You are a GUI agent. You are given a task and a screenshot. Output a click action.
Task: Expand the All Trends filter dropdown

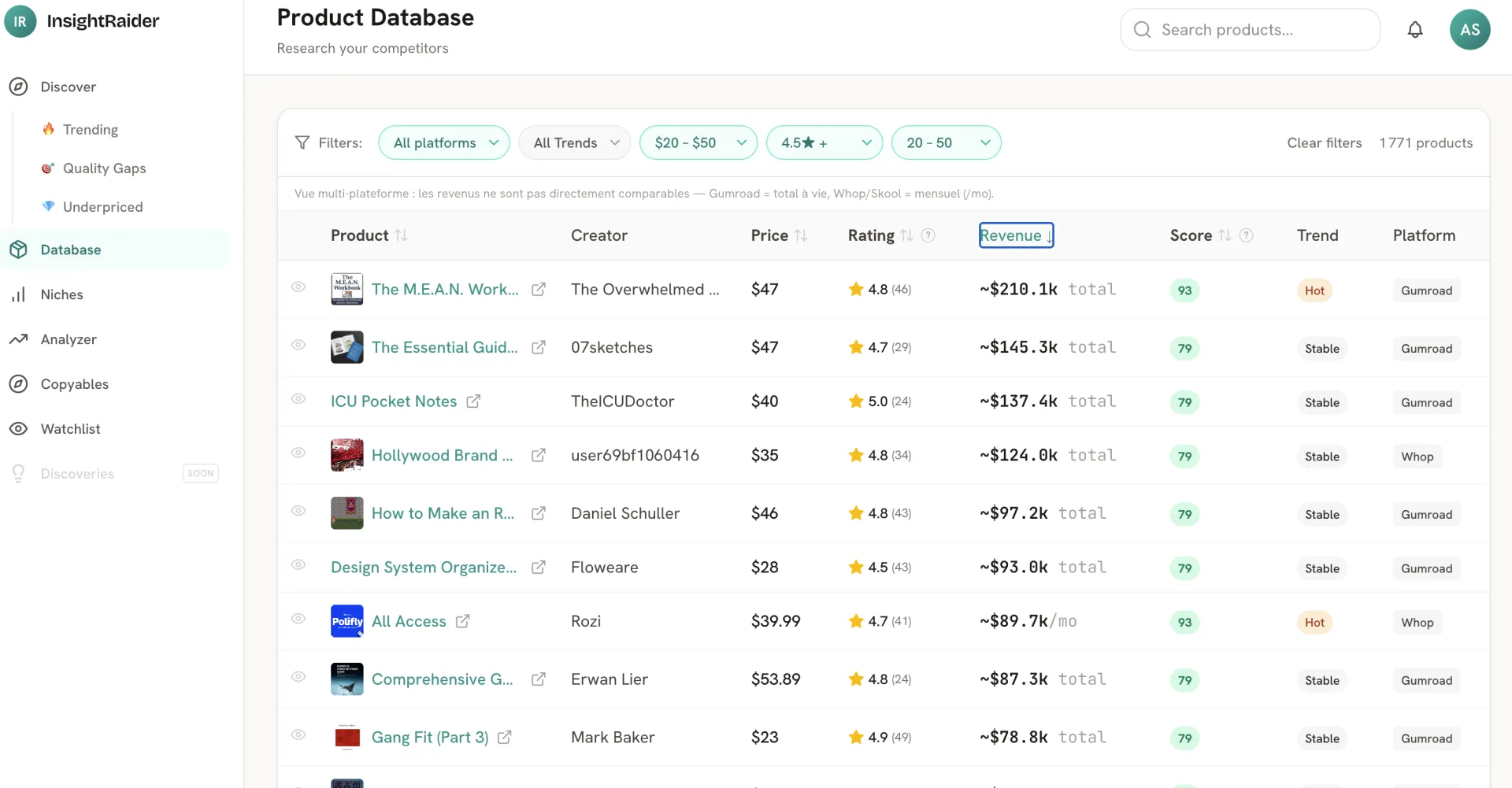coord(574,142)
